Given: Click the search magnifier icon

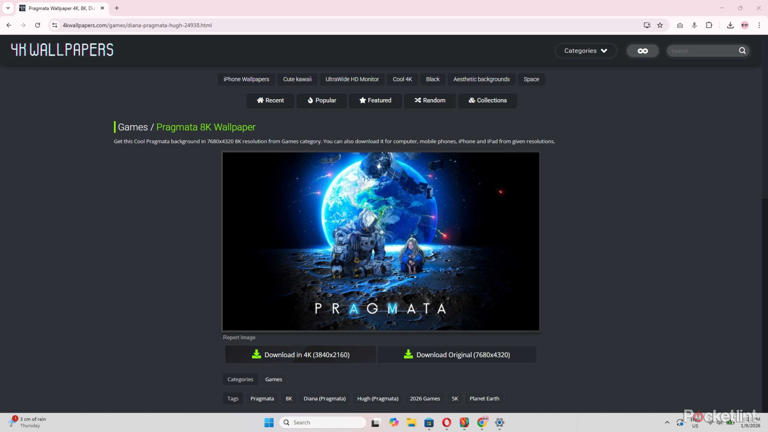Looking at the screenshot, I should pos(742,50).
